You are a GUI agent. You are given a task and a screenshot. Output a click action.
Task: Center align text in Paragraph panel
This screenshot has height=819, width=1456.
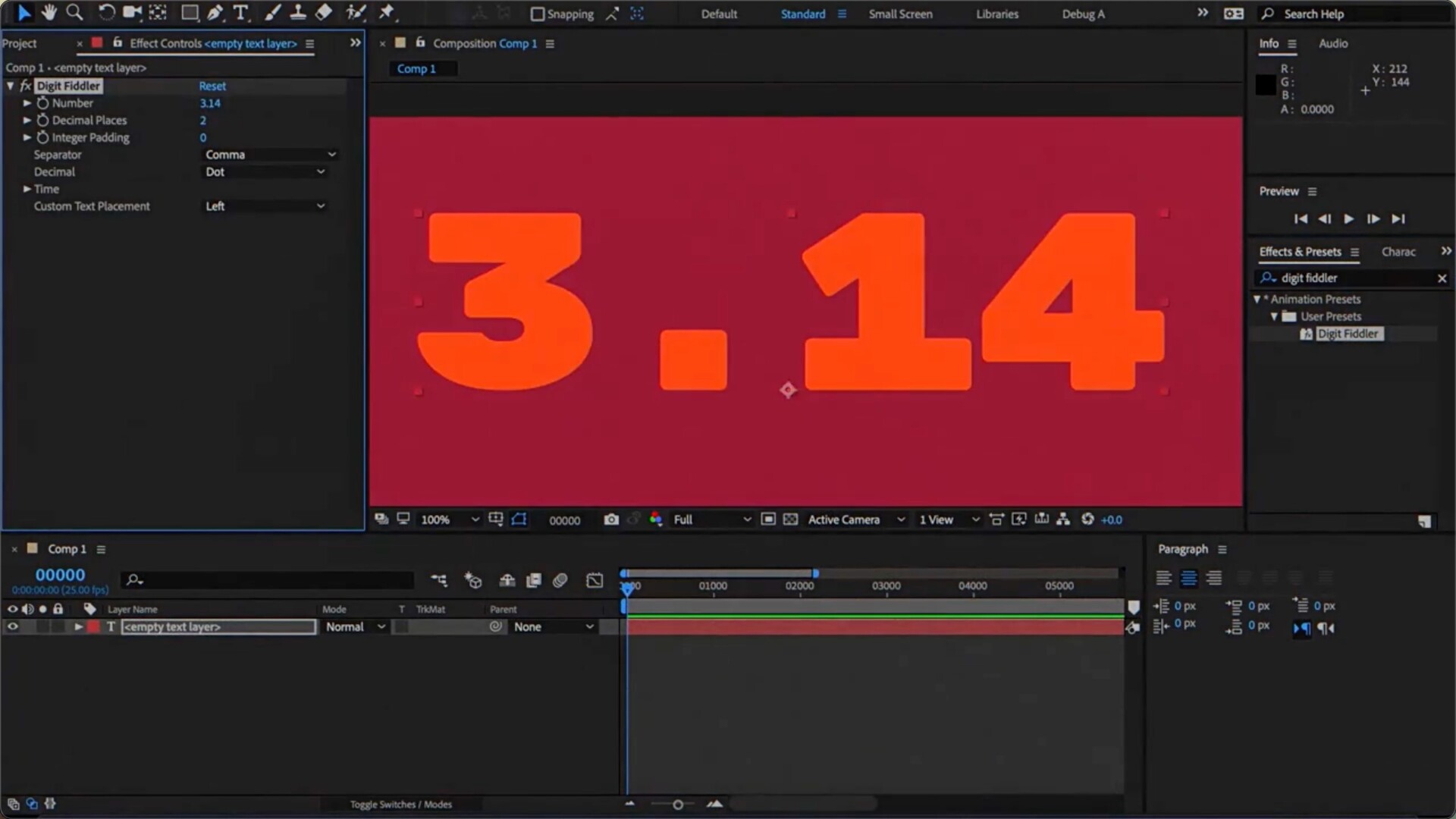(x=1188, y=579)
